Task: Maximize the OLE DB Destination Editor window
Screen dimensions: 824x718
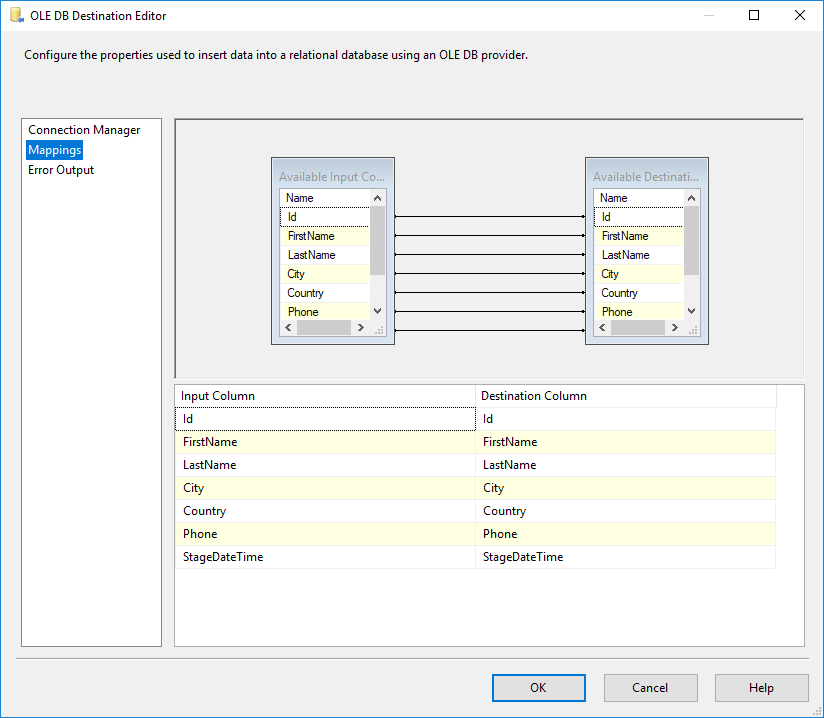Action: click(754, 15)
